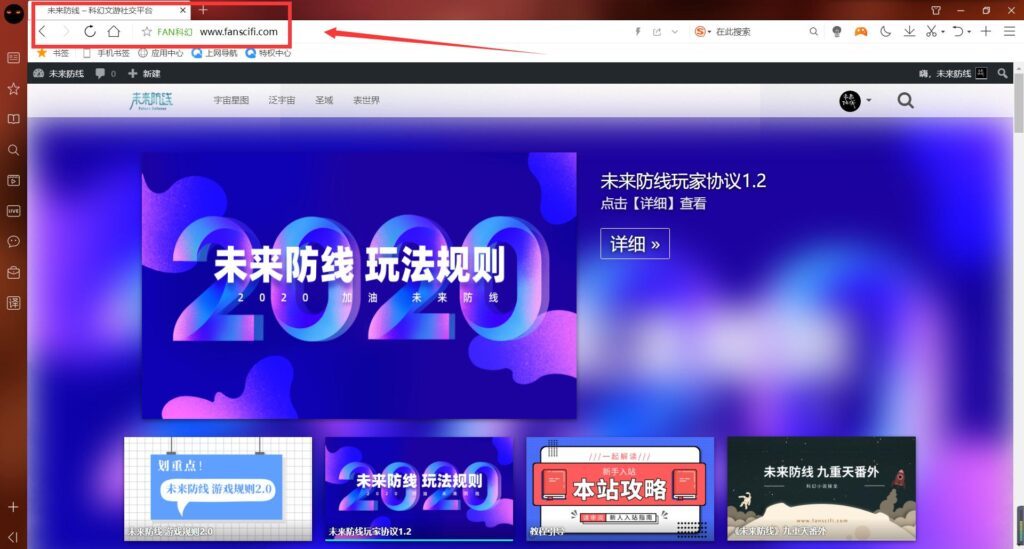Image resolution: width=1024 pixels, height=549 pixels.
Task: Toggle night mode with the moon icon
Action: [885, 31]
